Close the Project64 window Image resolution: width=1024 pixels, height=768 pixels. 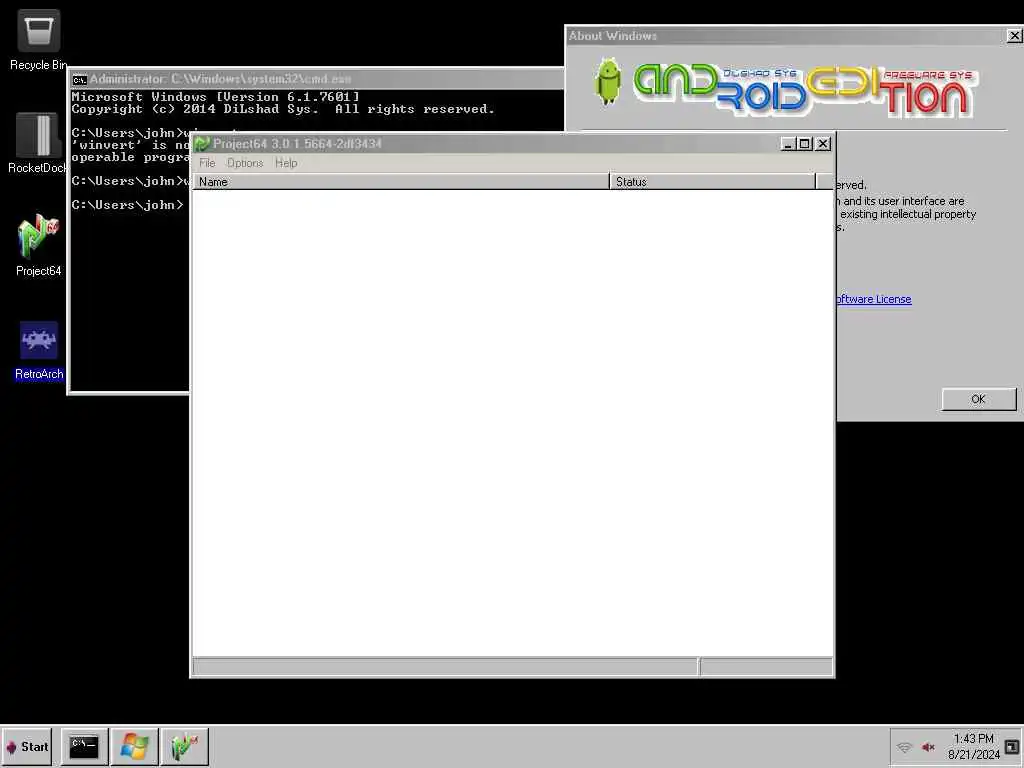(823, 144)
